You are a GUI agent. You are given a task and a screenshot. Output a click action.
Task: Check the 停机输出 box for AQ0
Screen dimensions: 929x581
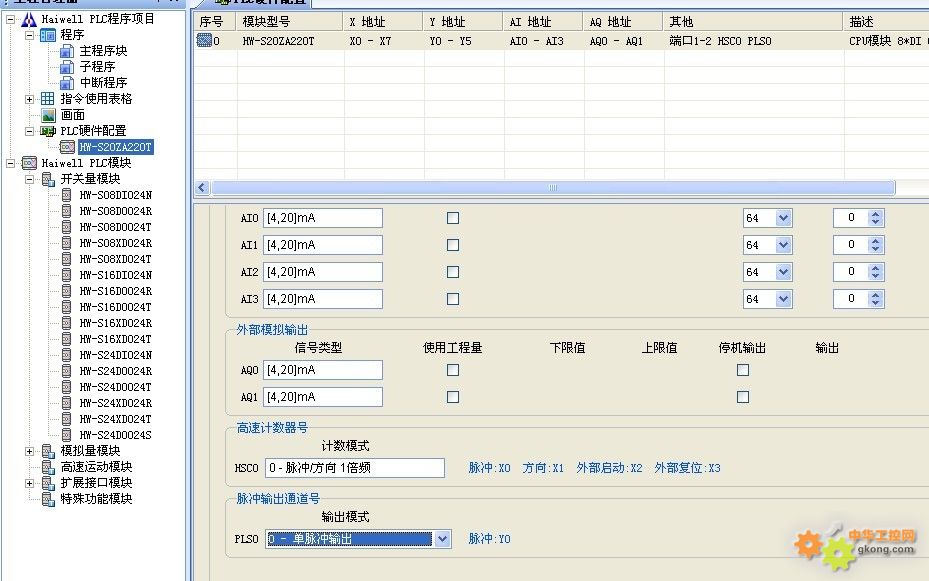pos(742,370)
